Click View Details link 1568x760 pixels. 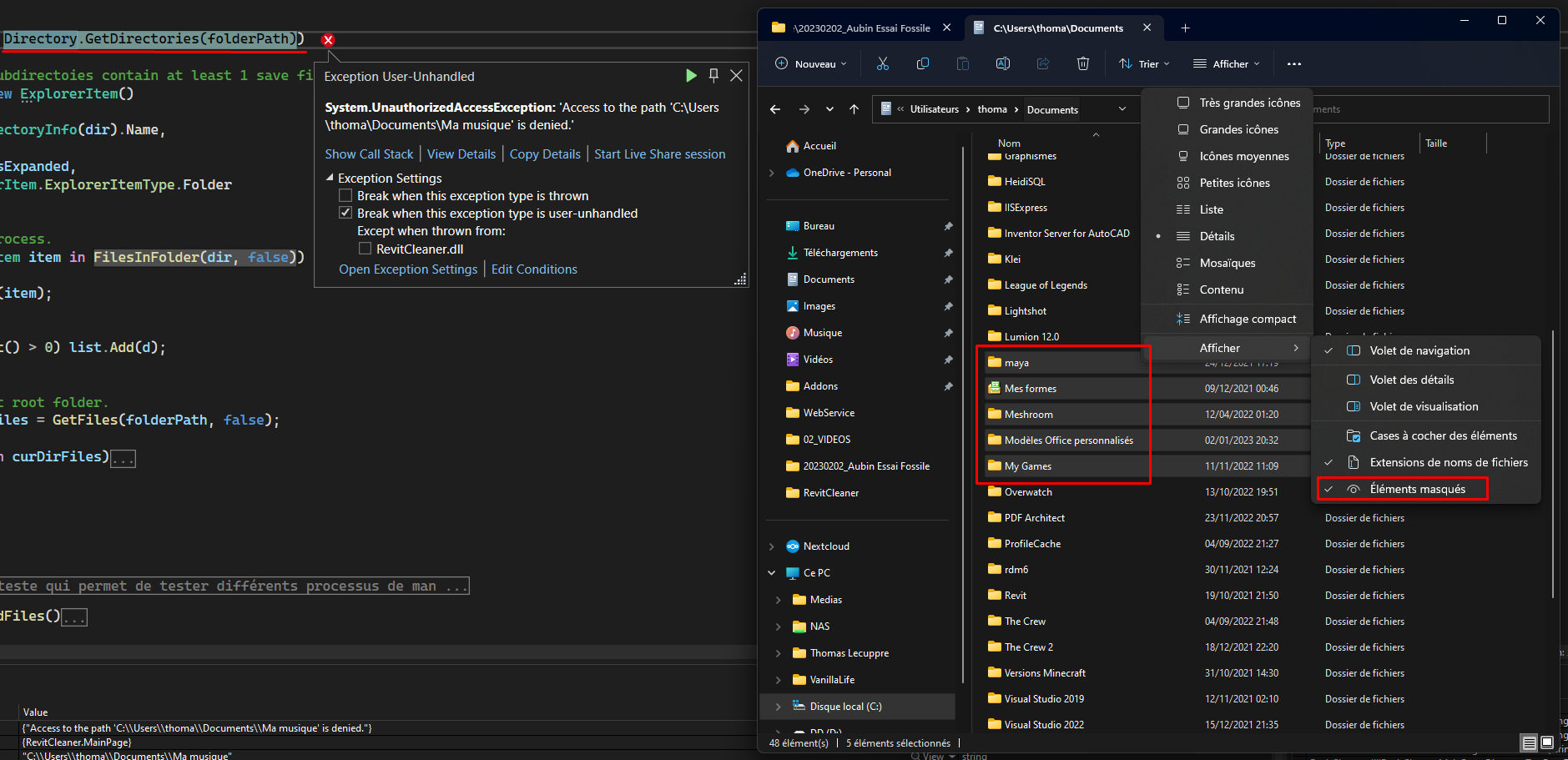(x=461, y=154)
